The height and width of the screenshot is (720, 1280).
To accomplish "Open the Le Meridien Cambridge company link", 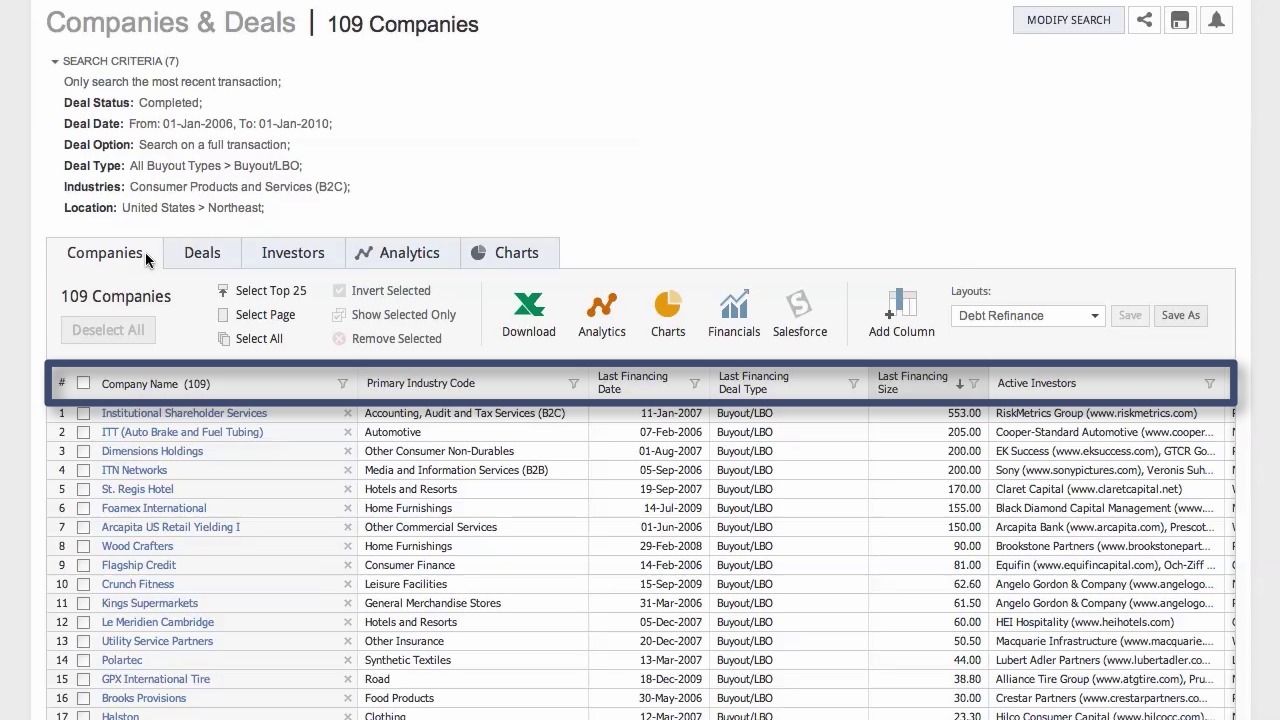I will click(x=158, y=622).
